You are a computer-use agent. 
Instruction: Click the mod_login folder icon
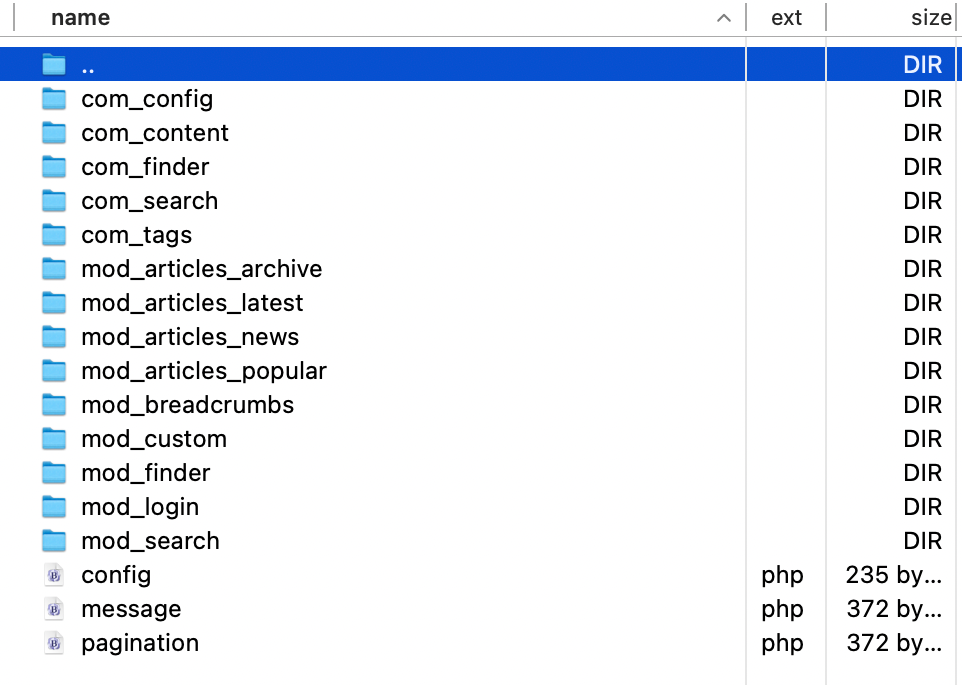click(54, 507)
